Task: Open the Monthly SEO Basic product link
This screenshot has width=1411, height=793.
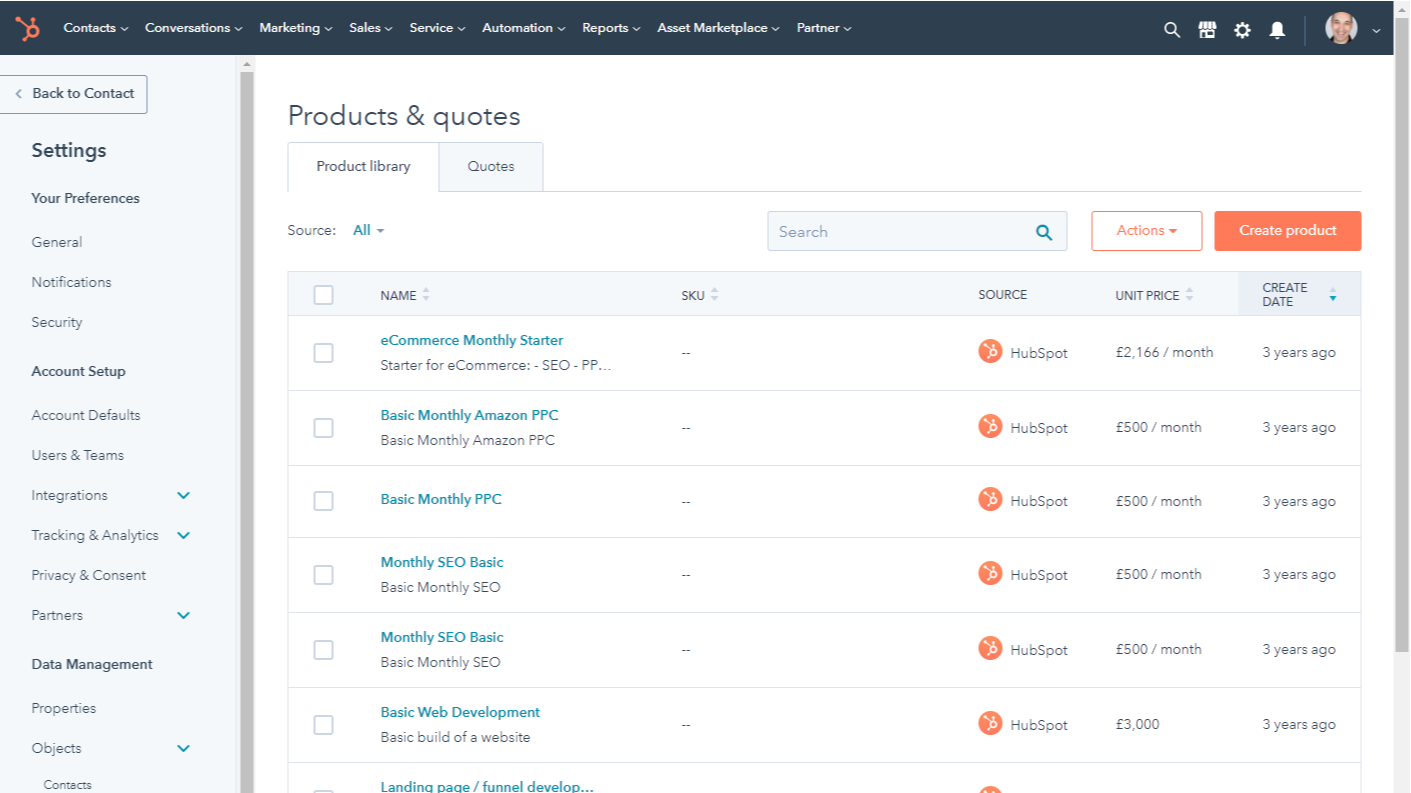Action: [442, 562]
